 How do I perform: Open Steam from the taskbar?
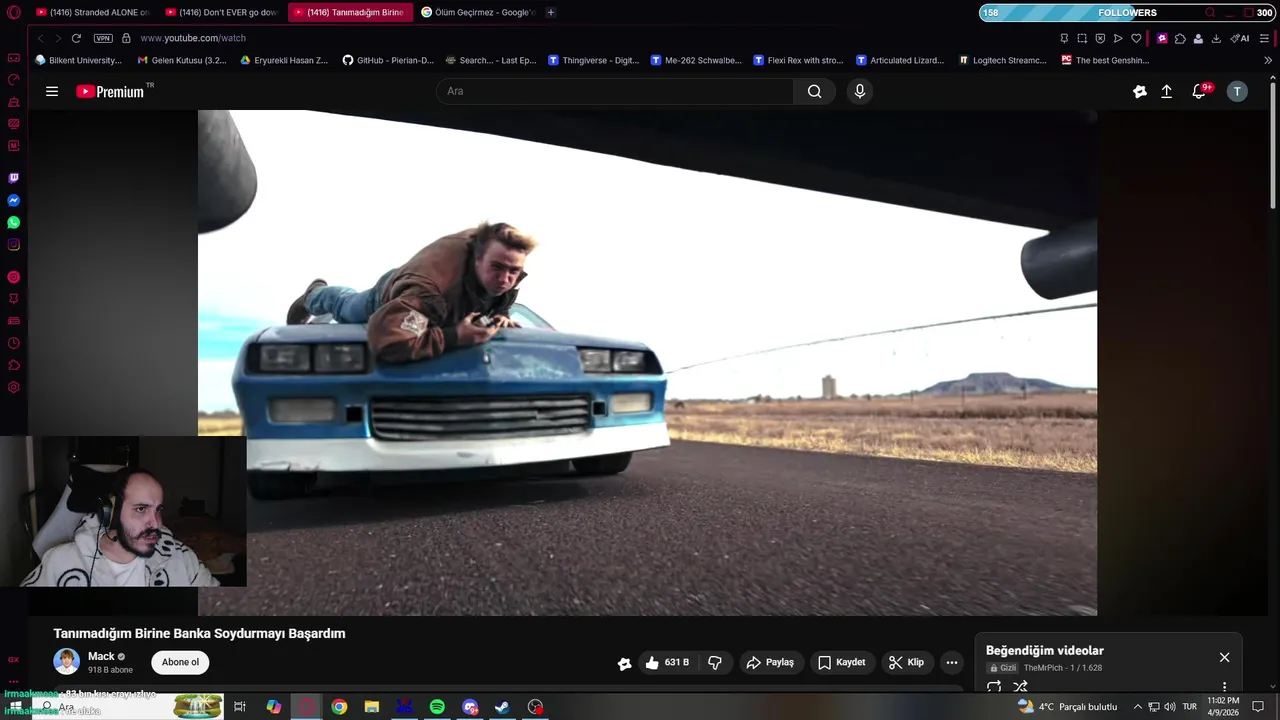502,707
